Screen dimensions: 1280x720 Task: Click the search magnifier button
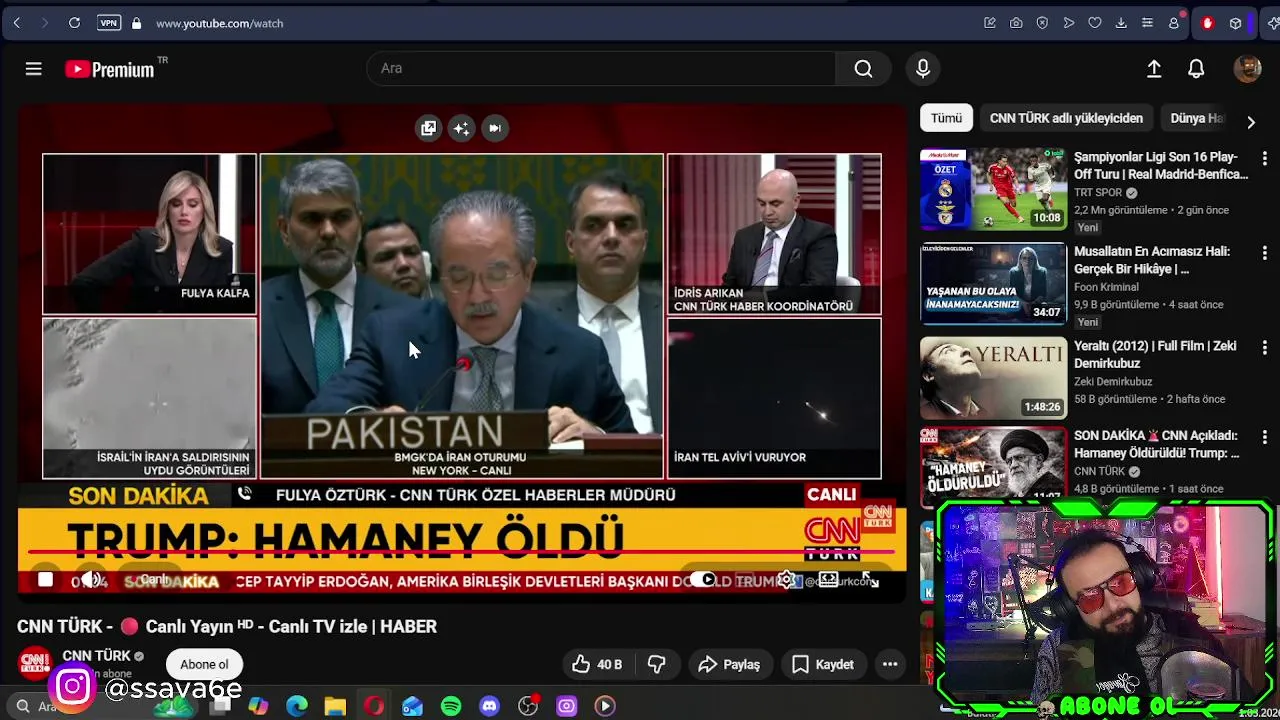pos(864,69)
